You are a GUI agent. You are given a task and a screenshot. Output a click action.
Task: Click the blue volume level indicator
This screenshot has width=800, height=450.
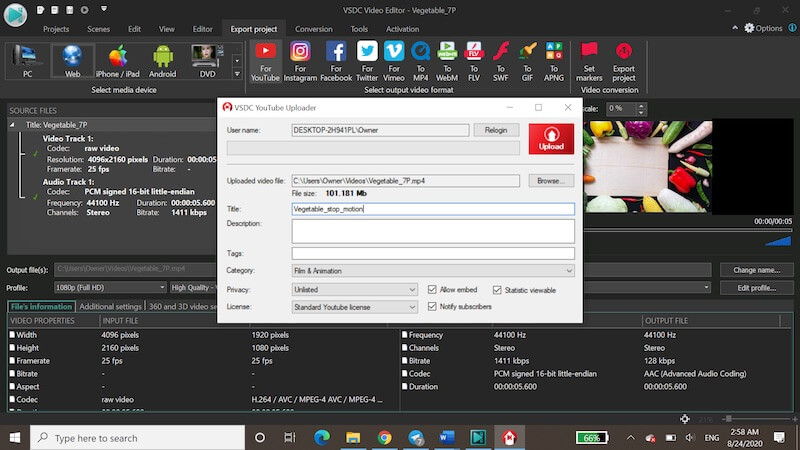click(778, 241)
